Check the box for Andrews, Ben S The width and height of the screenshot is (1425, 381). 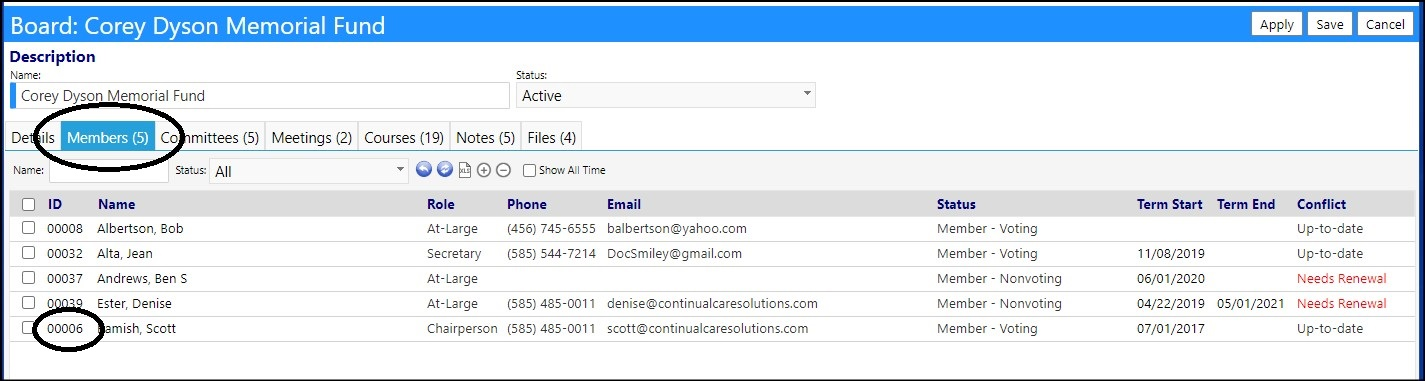coord(29,278)
